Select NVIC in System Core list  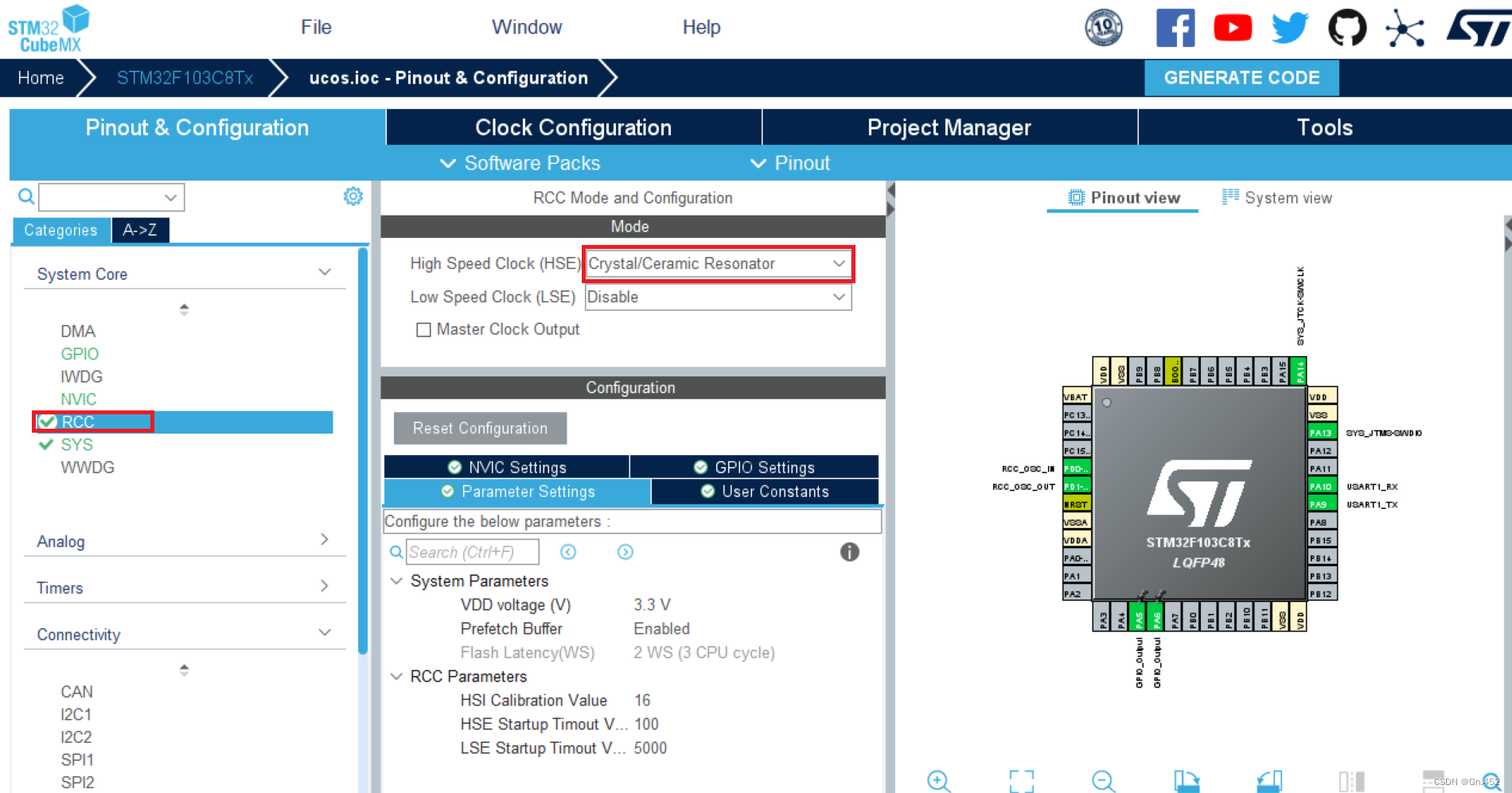pyautogui.click(x=78, y=399)
